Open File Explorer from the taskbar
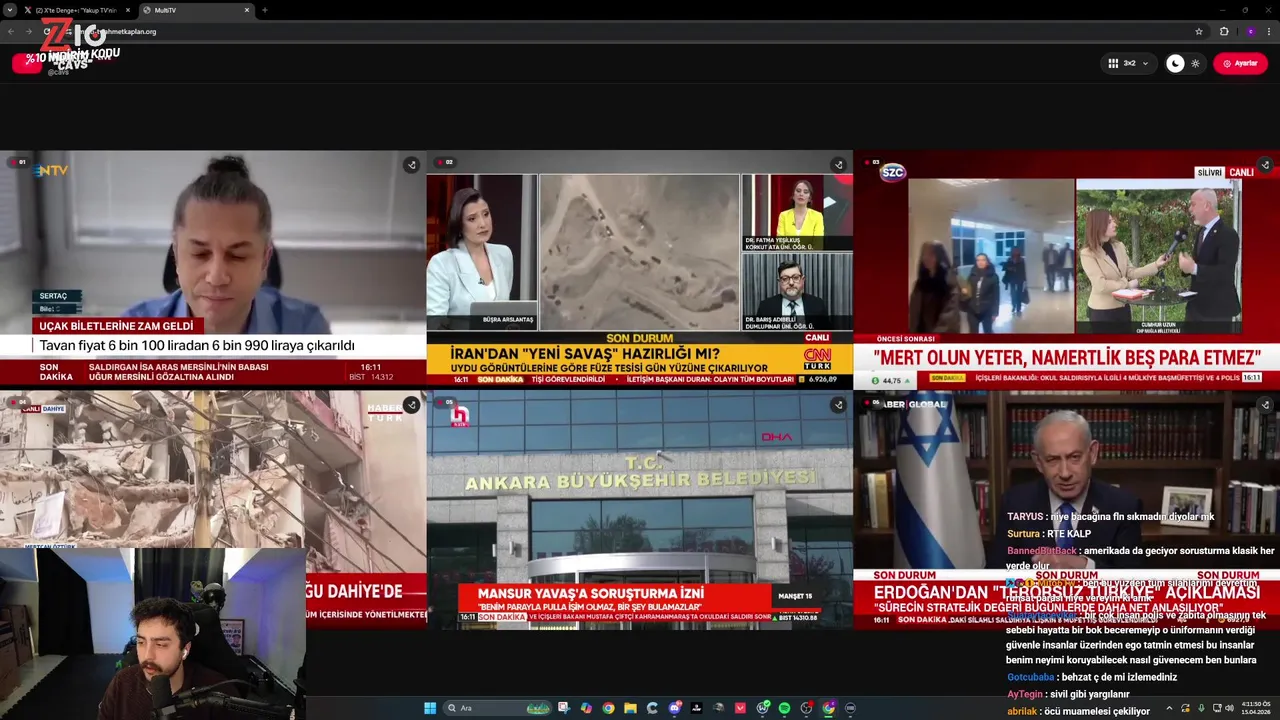This screenshot has width=1280, height=720. tap(630, 708)
